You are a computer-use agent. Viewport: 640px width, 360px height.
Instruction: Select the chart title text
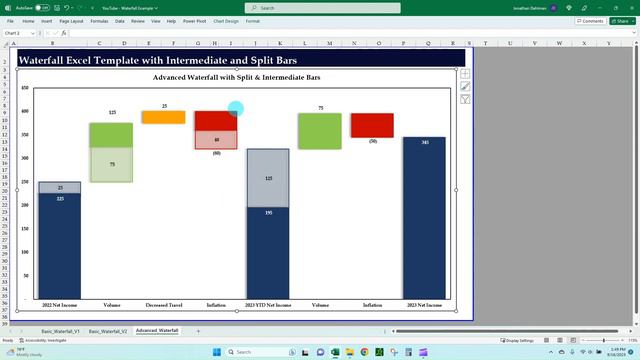pyautogui.click(x=236, y=77)
